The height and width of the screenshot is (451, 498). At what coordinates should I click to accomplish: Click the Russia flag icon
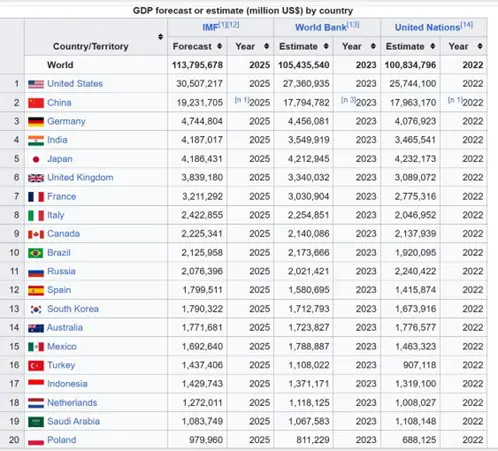[36, 272]
